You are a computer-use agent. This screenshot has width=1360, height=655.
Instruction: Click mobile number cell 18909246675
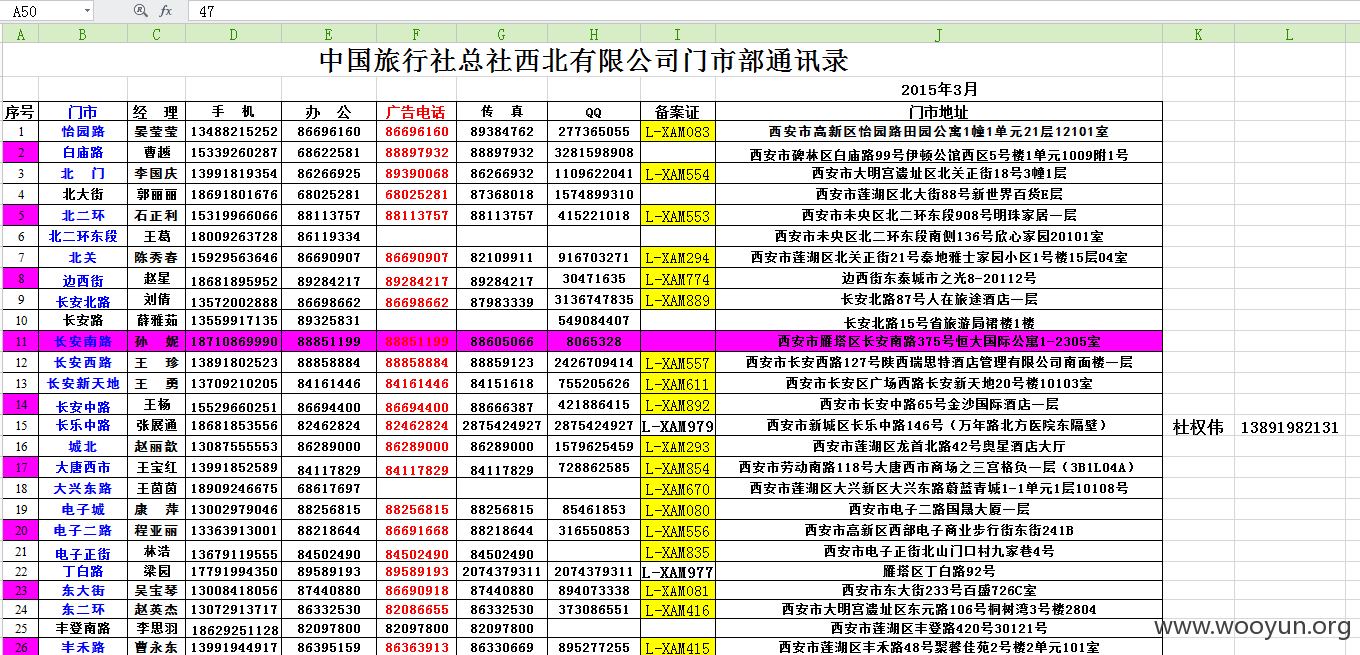click(233, 489)
